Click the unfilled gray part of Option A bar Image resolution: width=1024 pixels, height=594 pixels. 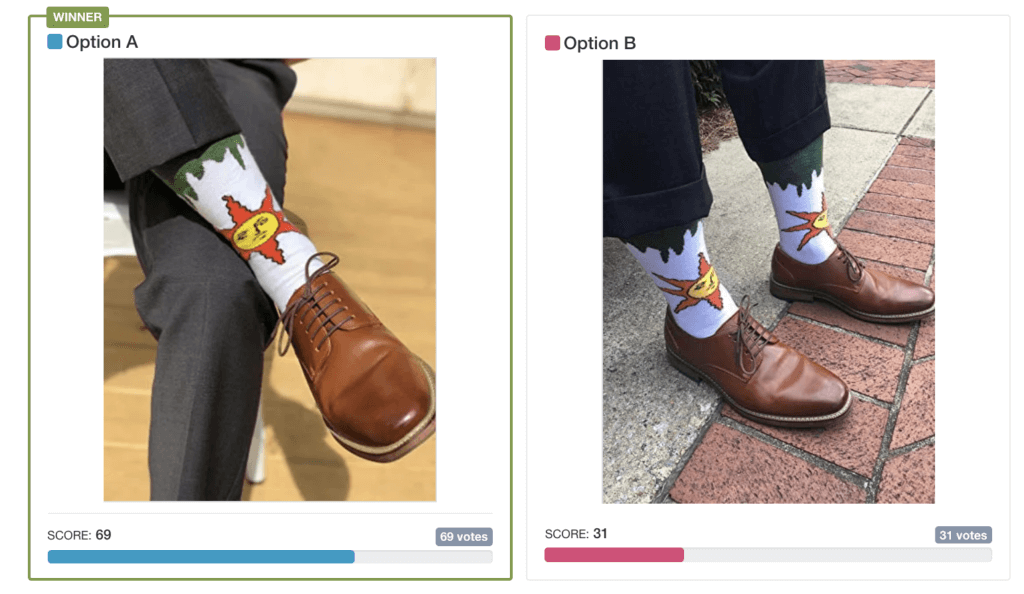click(423, 557)
